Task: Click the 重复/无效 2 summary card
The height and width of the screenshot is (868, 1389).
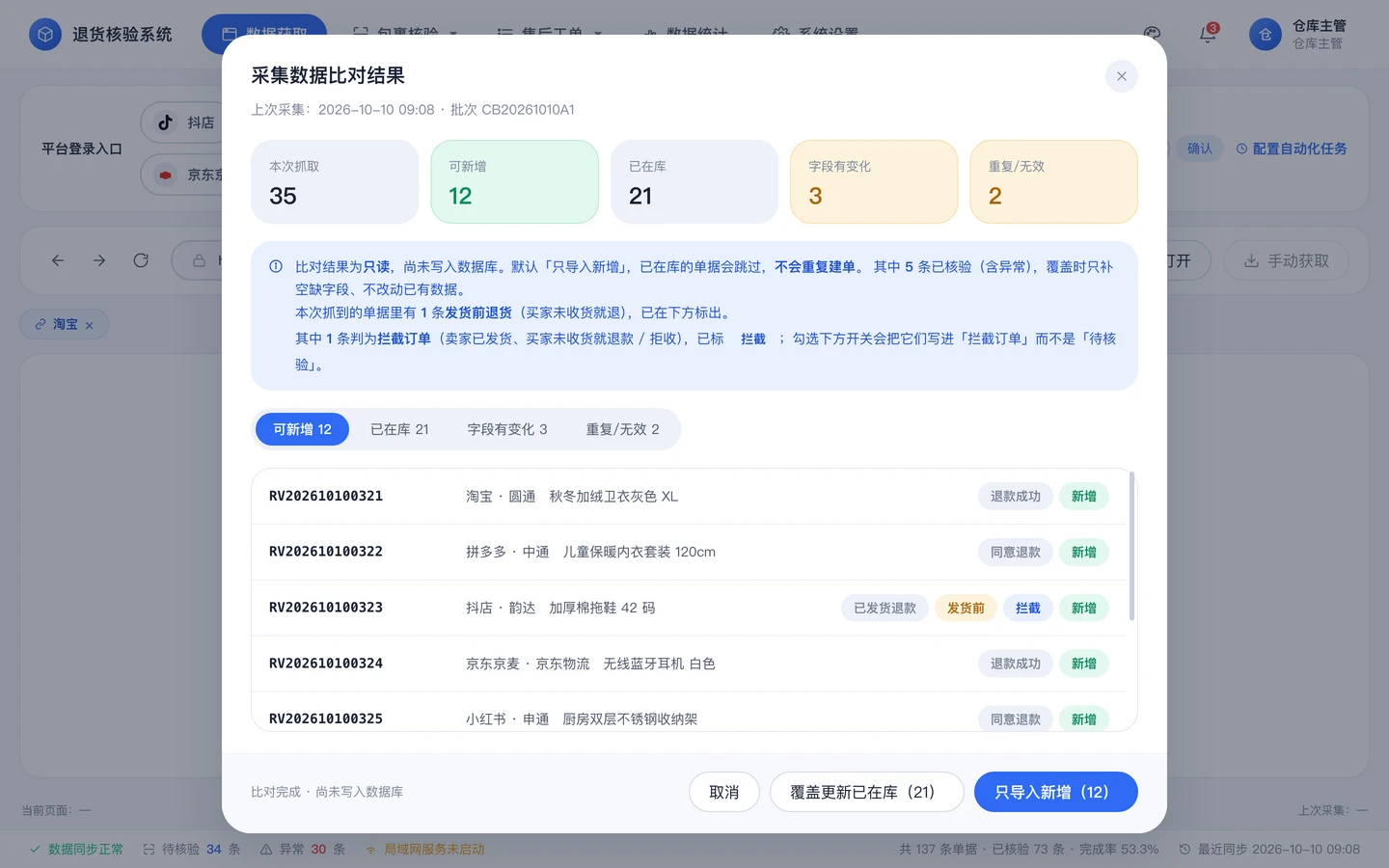Action: [x=1054, y=181]
